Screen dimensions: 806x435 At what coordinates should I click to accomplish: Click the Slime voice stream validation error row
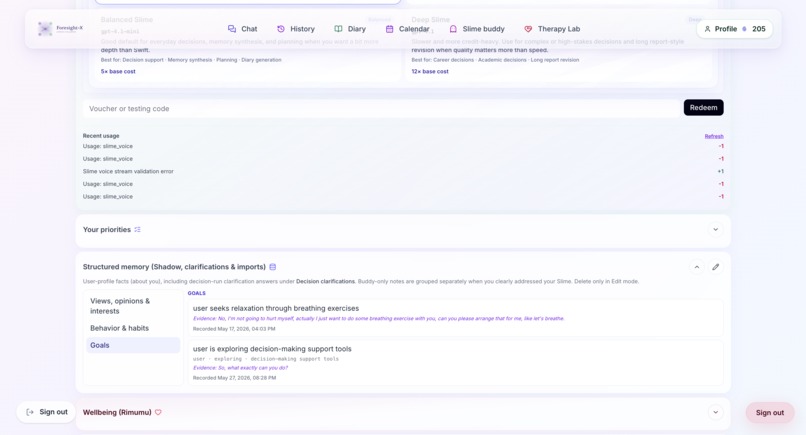403,171
